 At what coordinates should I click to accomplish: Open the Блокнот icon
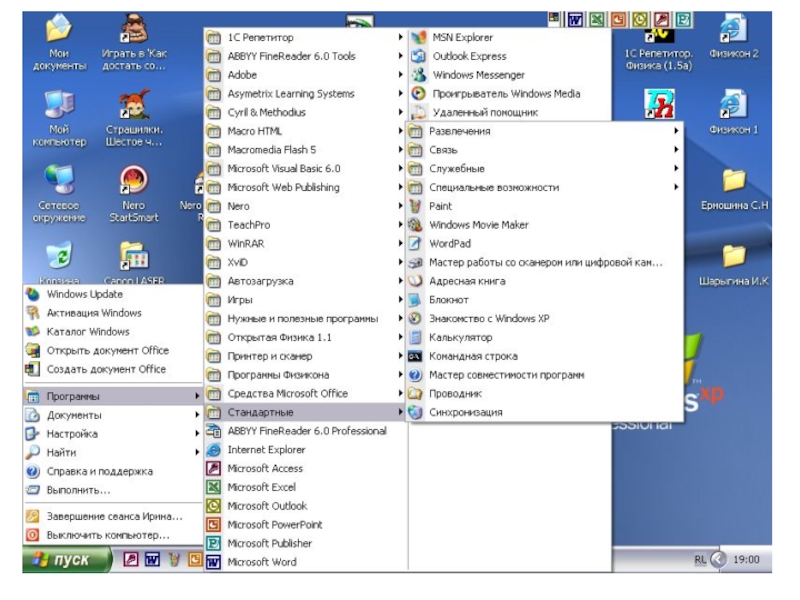[x=416, y=300]
